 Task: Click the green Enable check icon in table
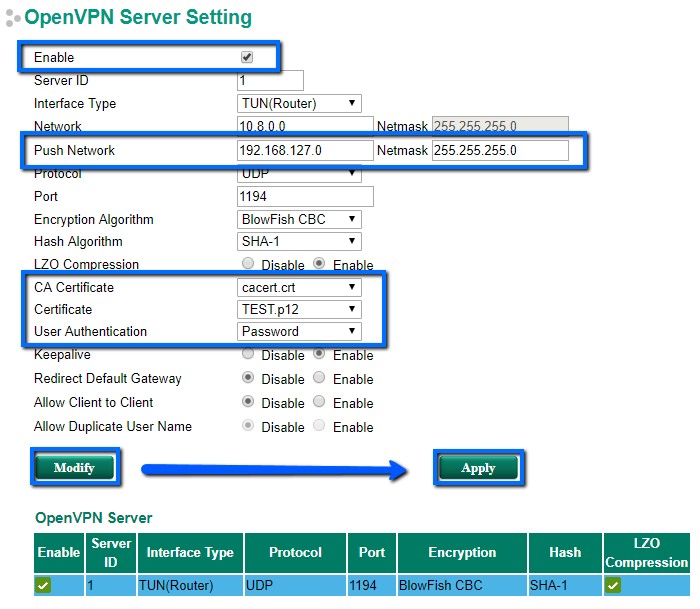pos(43,586)
